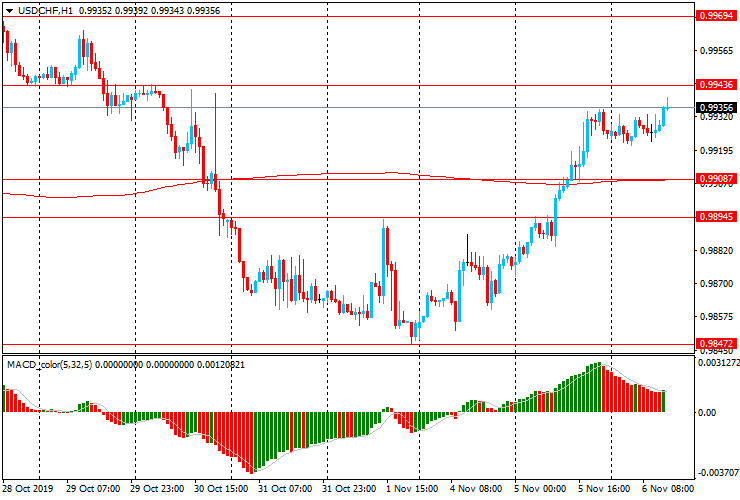The height and width of the screenshot is (500, 740).
Task: Click the 4 Nov 08:00 time label
Action: [x=478, y=490]
